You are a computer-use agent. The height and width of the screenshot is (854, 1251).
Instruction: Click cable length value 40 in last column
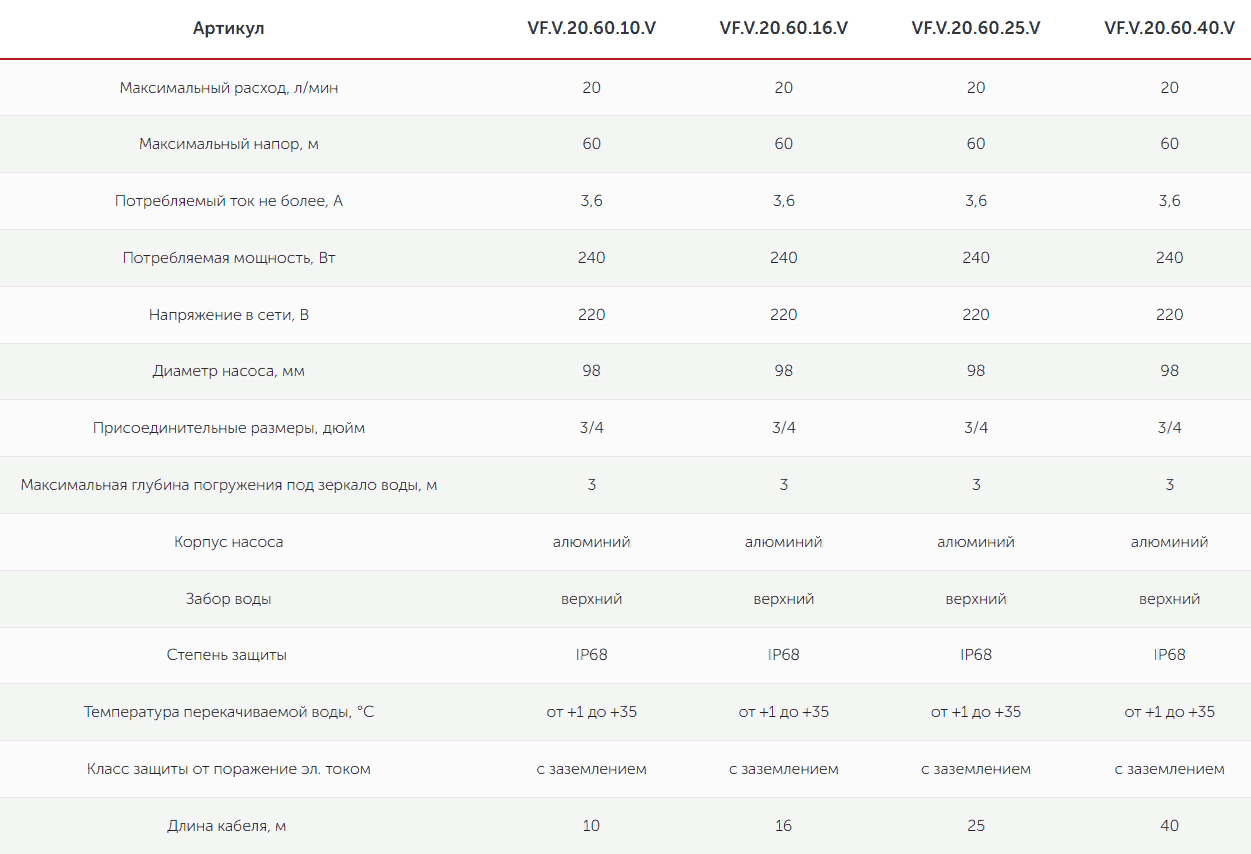click(x=1169, y=826)
